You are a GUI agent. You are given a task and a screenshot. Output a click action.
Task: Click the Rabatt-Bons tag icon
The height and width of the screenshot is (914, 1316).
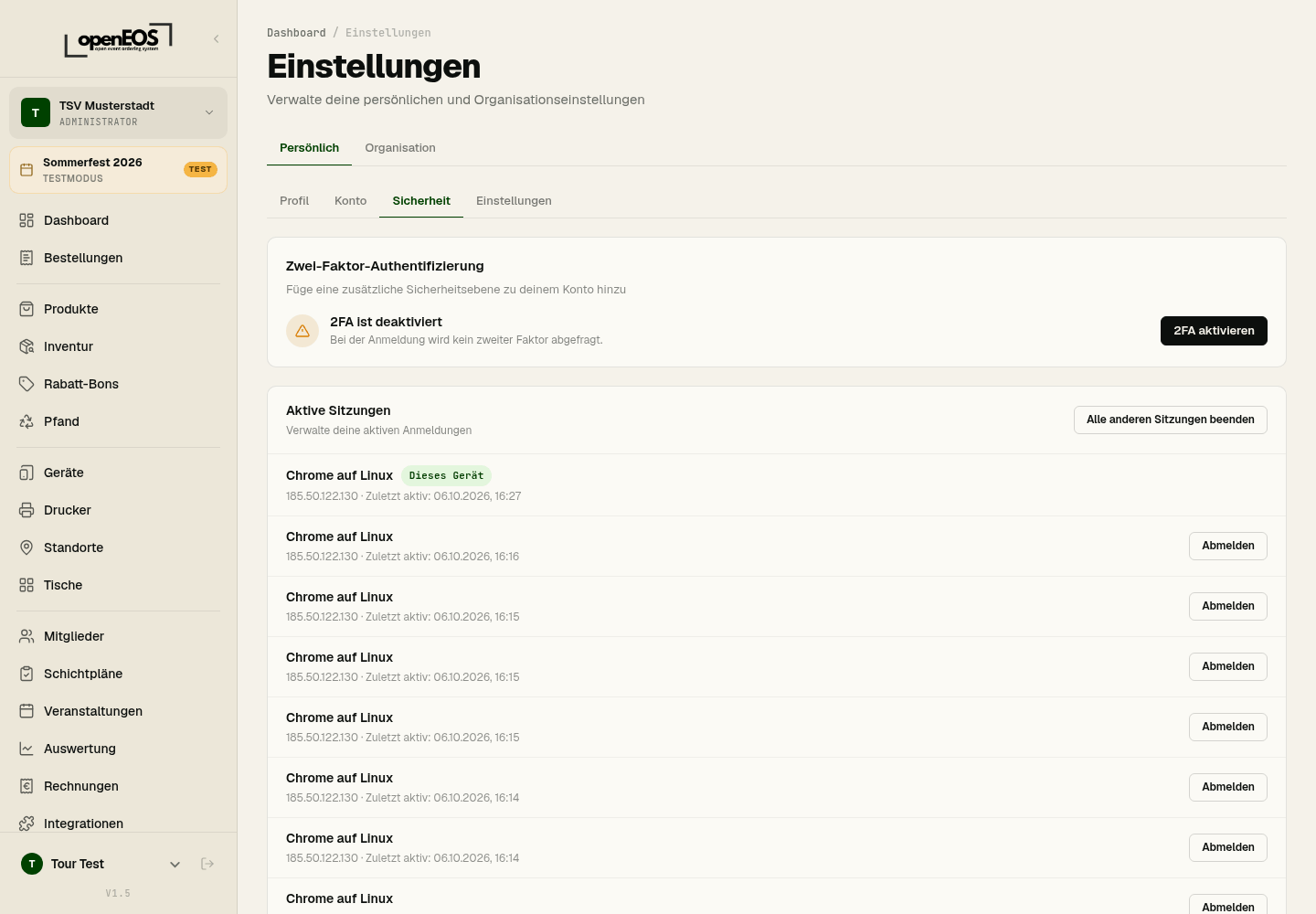click(27, 384)
